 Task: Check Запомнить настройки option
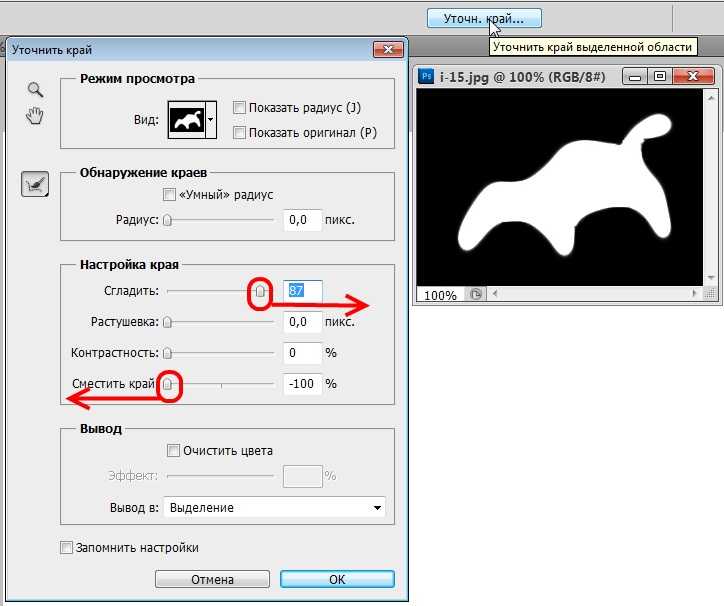pyautogui.click(x=66, y=548)
